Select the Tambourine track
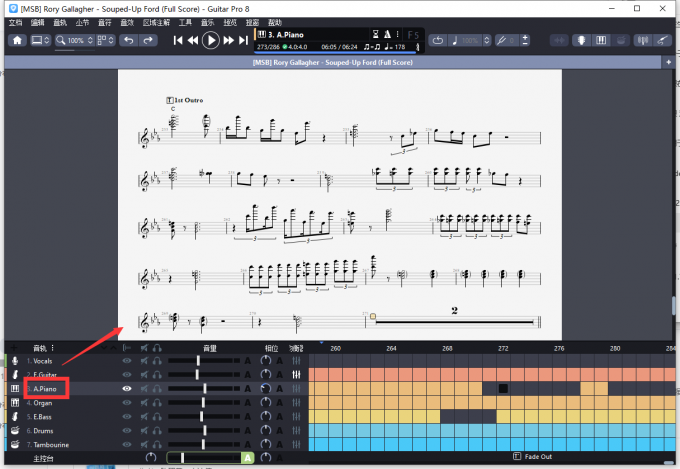 (50, 444)
